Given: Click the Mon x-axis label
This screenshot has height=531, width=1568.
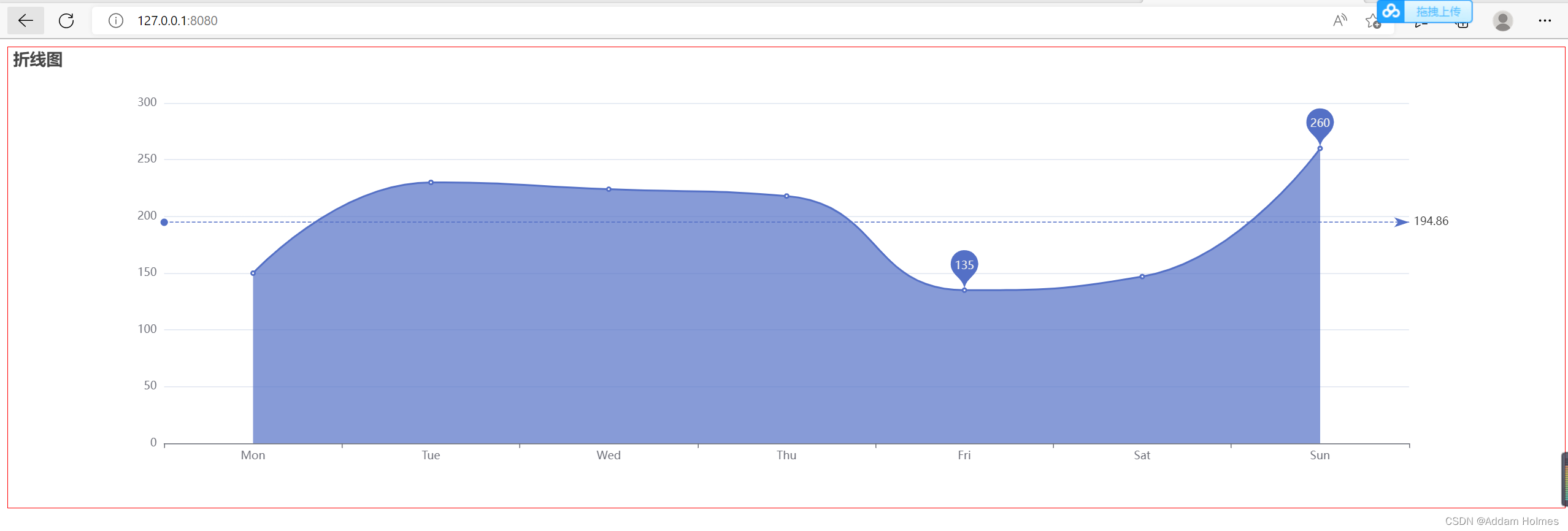Looking at the screenshot, I should point(253,455).
